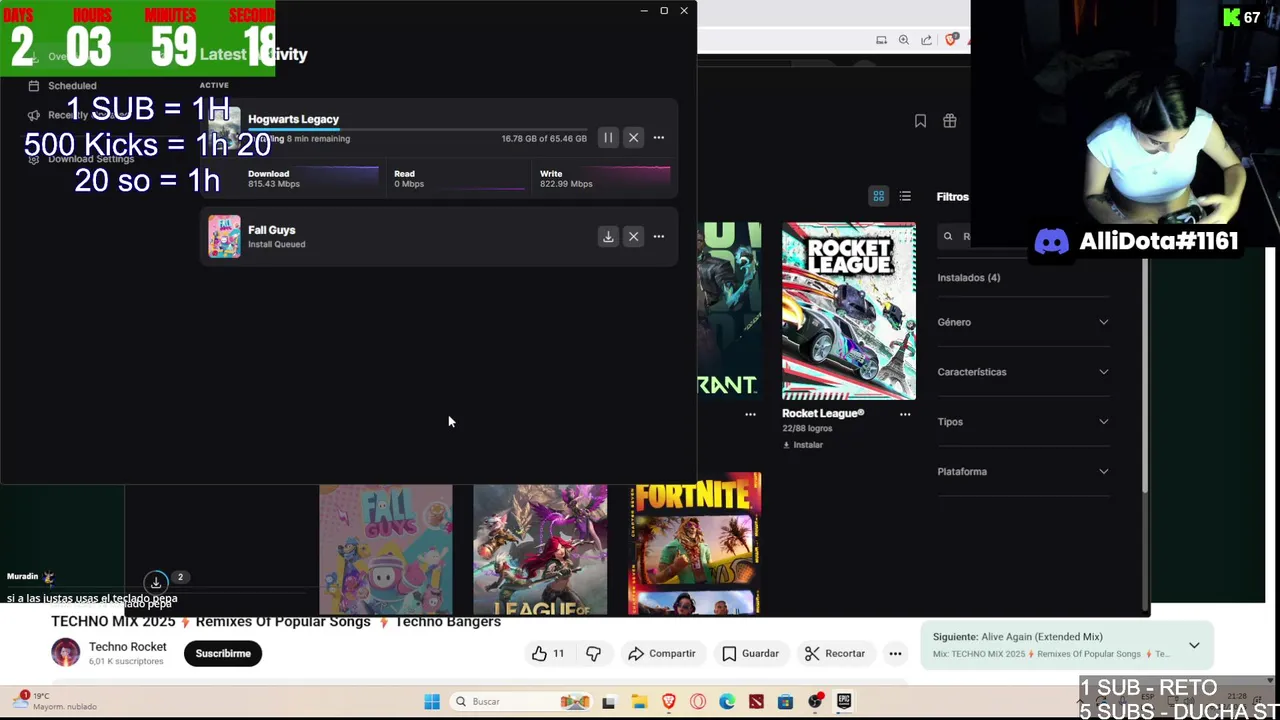Viewport: 1280px width, 720px height.
Task: Open the wishlist bookmark icon in Epic launcher
Action: (x=920, y=121)
